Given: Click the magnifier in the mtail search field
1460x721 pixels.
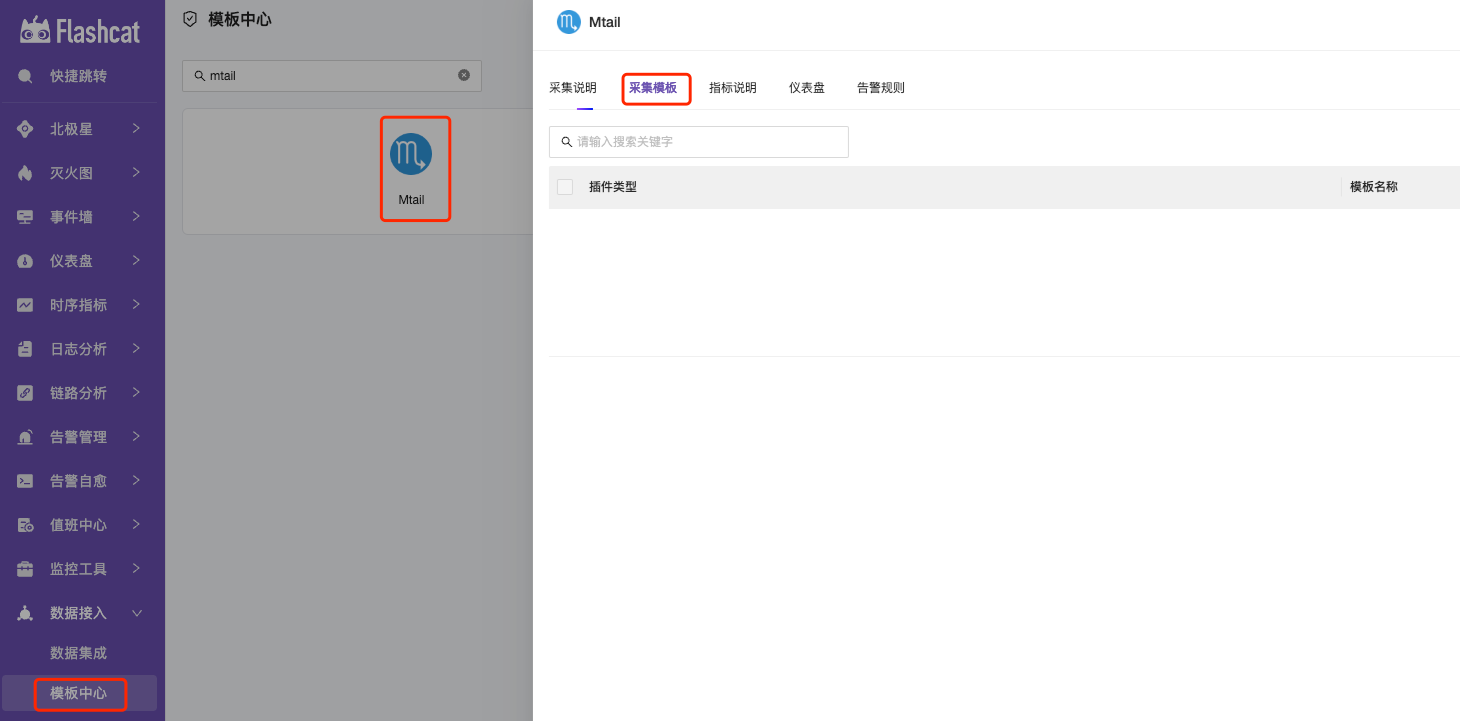Looking at the screenshot, I should click(200, 76).
